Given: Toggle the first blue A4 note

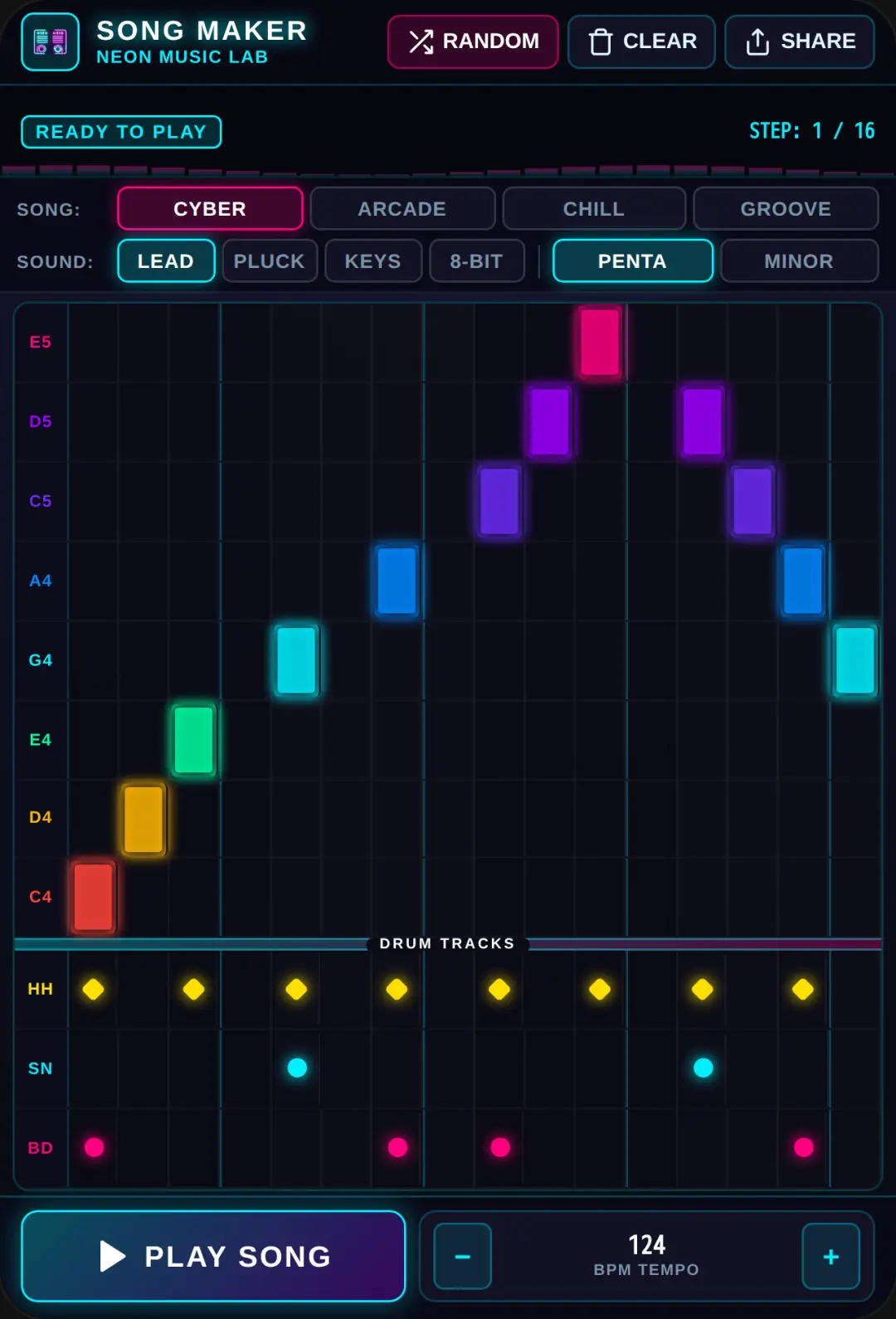Looking at the screenshot, I should (397, 581).
